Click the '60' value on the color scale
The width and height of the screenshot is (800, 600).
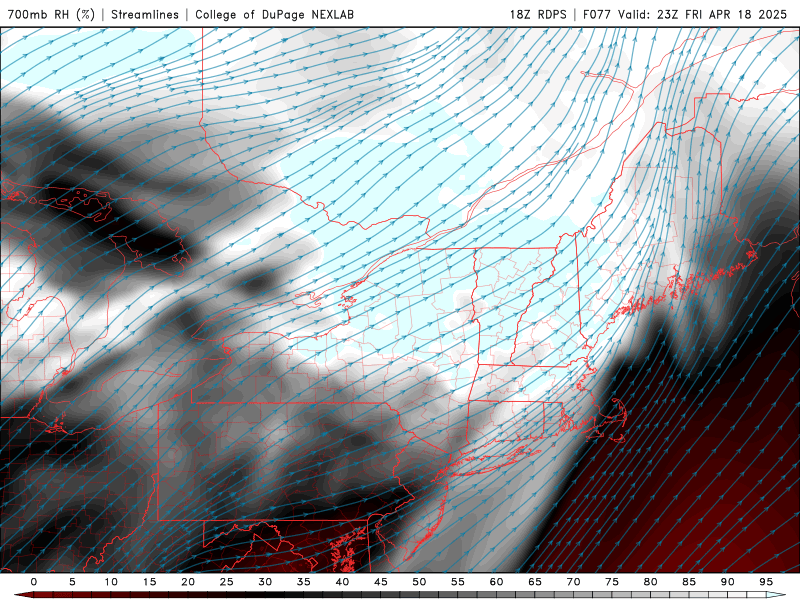[496, 582]
